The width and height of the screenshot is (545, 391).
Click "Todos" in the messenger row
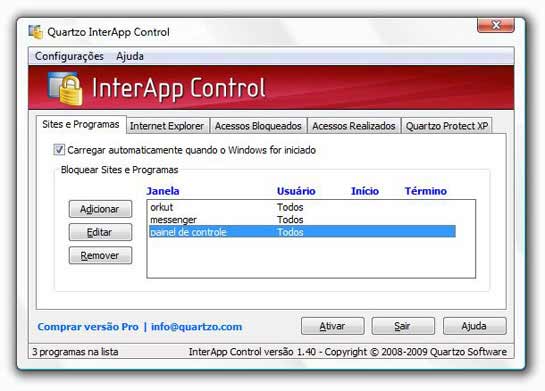tap(290, 220)
